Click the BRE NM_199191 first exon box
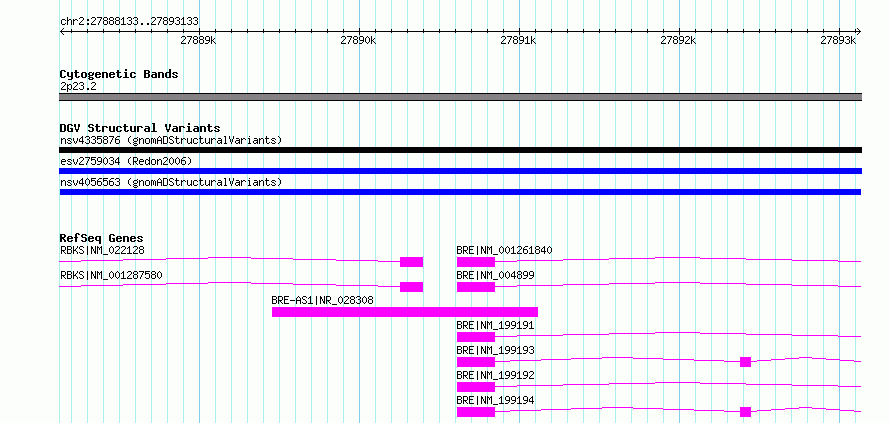 coord(476,337)
